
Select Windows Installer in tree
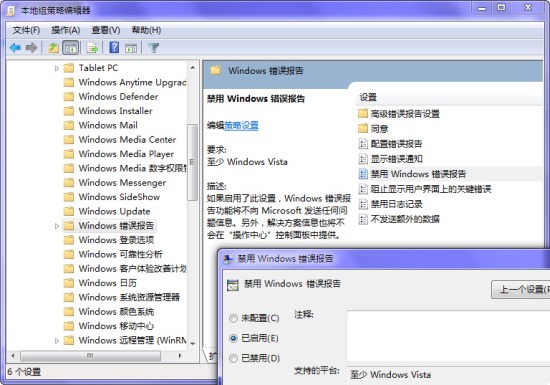[115, 111]
